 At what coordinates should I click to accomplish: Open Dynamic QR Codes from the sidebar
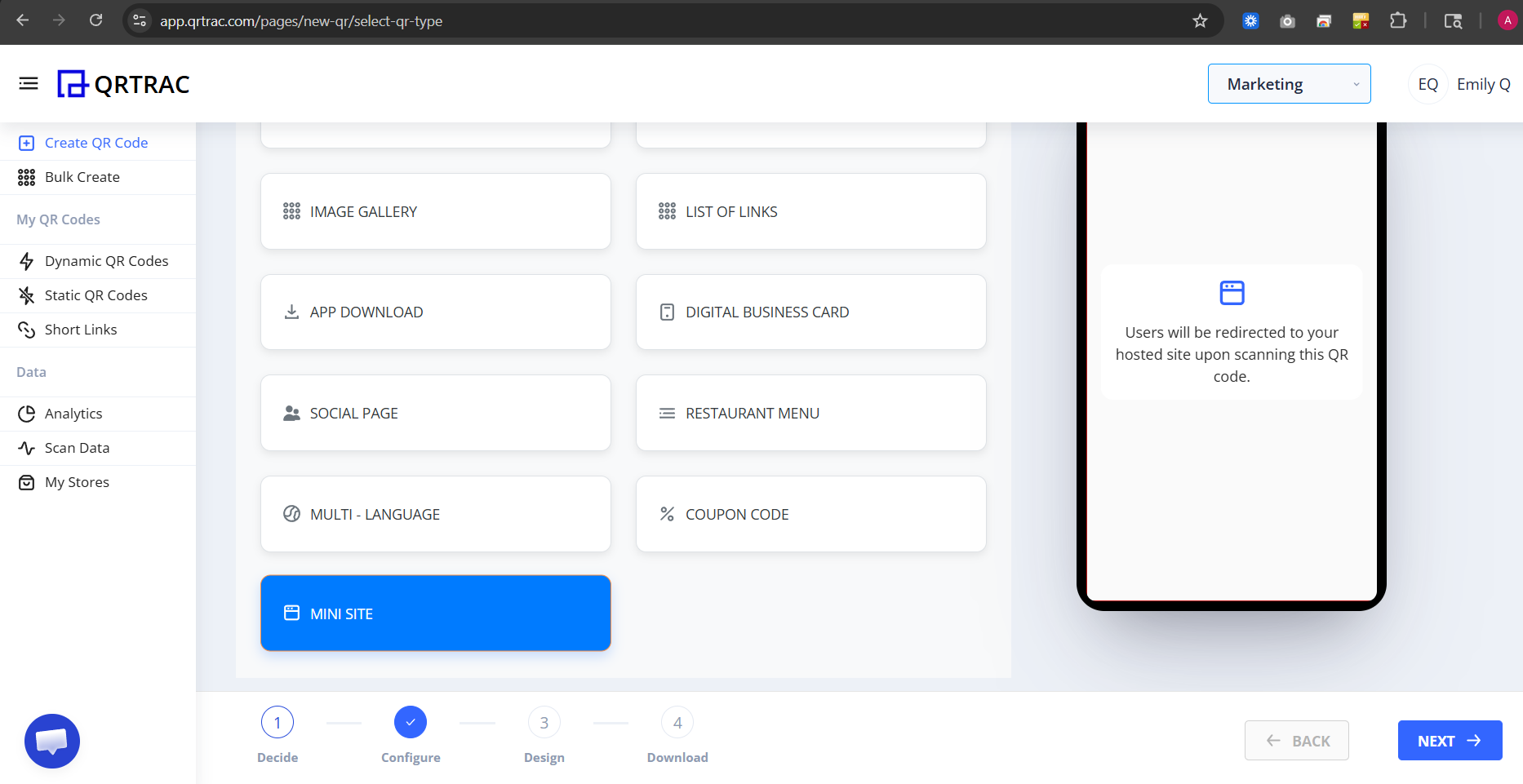pos(106,260)
